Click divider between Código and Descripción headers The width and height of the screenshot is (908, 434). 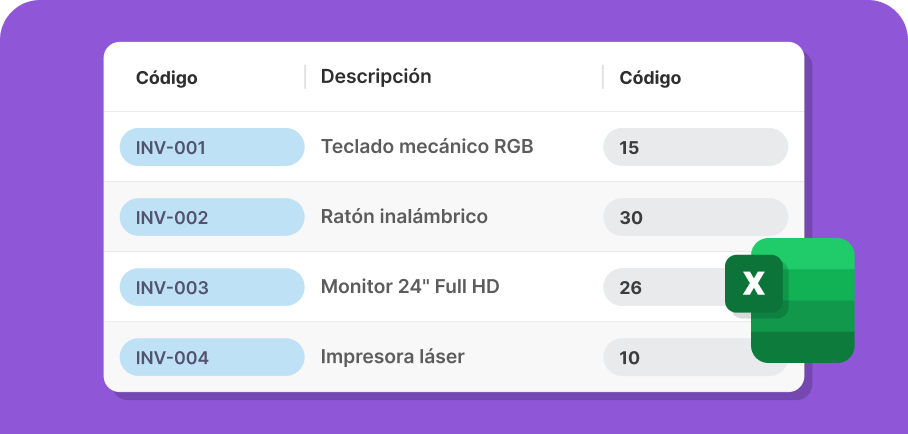(305, 77)
